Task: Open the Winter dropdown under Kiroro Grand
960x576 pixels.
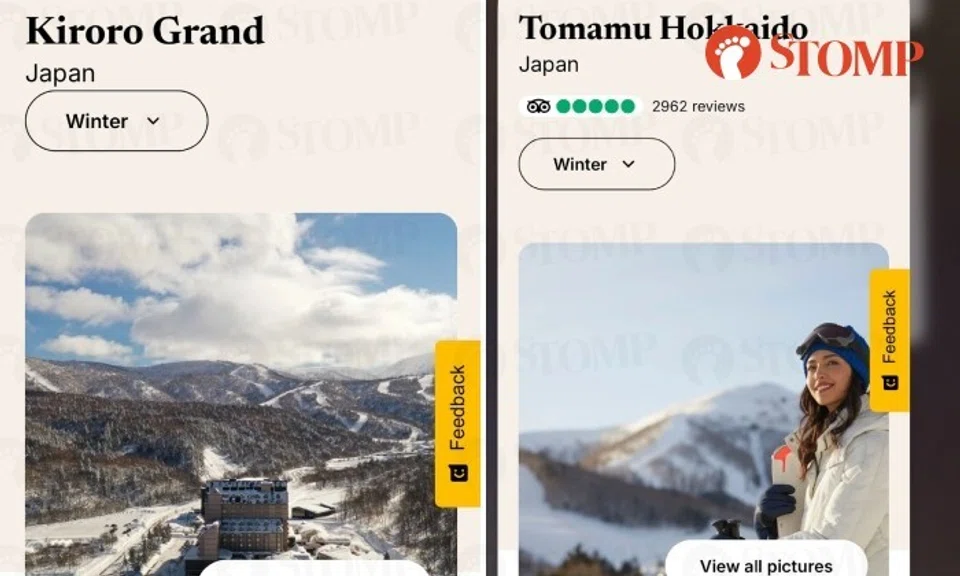Action: (116, 121)
